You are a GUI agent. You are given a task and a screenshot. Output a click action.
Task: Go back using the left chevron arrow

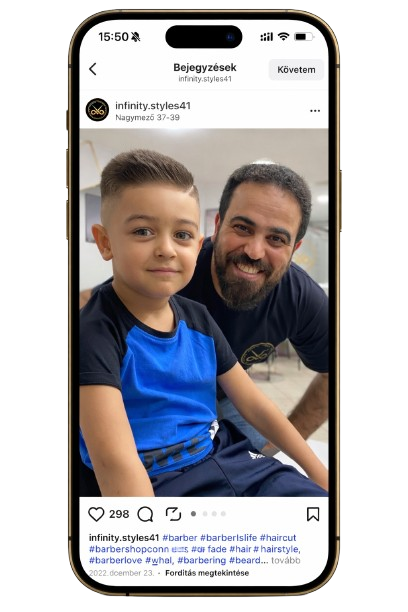tap(93, 69)
